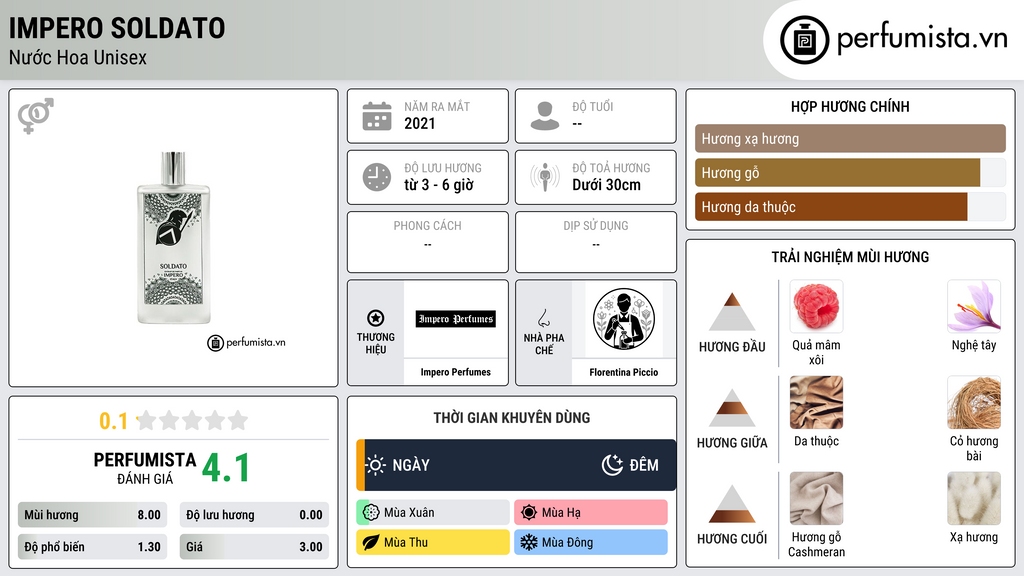Click the Giá 3.00 score bar

[254, 547]
